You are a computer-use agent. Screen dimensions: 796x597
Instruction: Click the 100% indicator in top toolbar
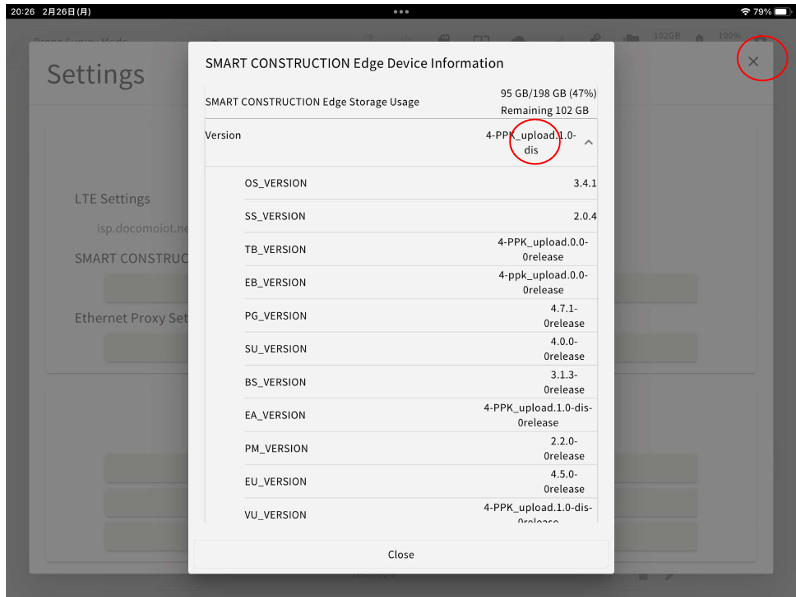[x=729, y=36]
